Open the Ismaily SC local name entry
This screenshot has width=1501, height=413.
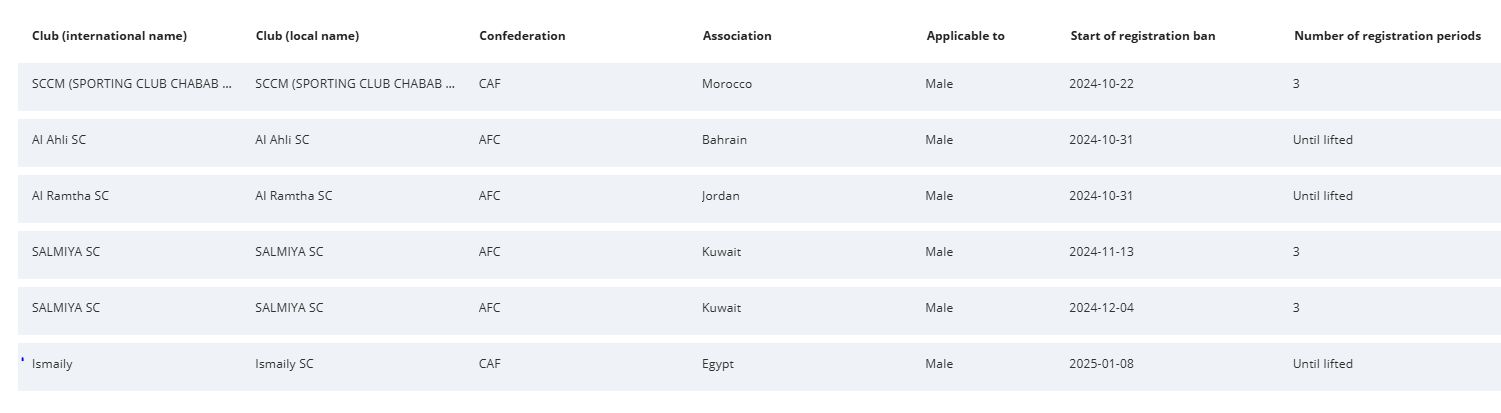point(284,364)
